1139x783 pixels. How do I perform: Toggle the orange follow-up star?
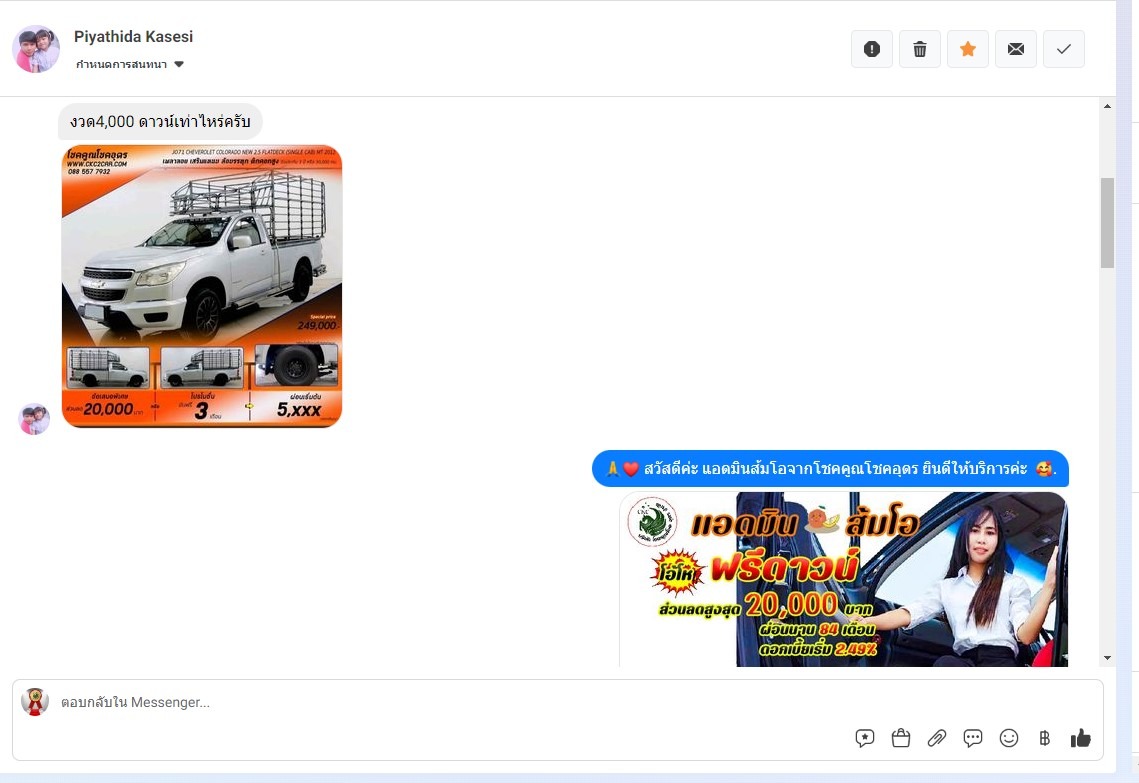968,49
